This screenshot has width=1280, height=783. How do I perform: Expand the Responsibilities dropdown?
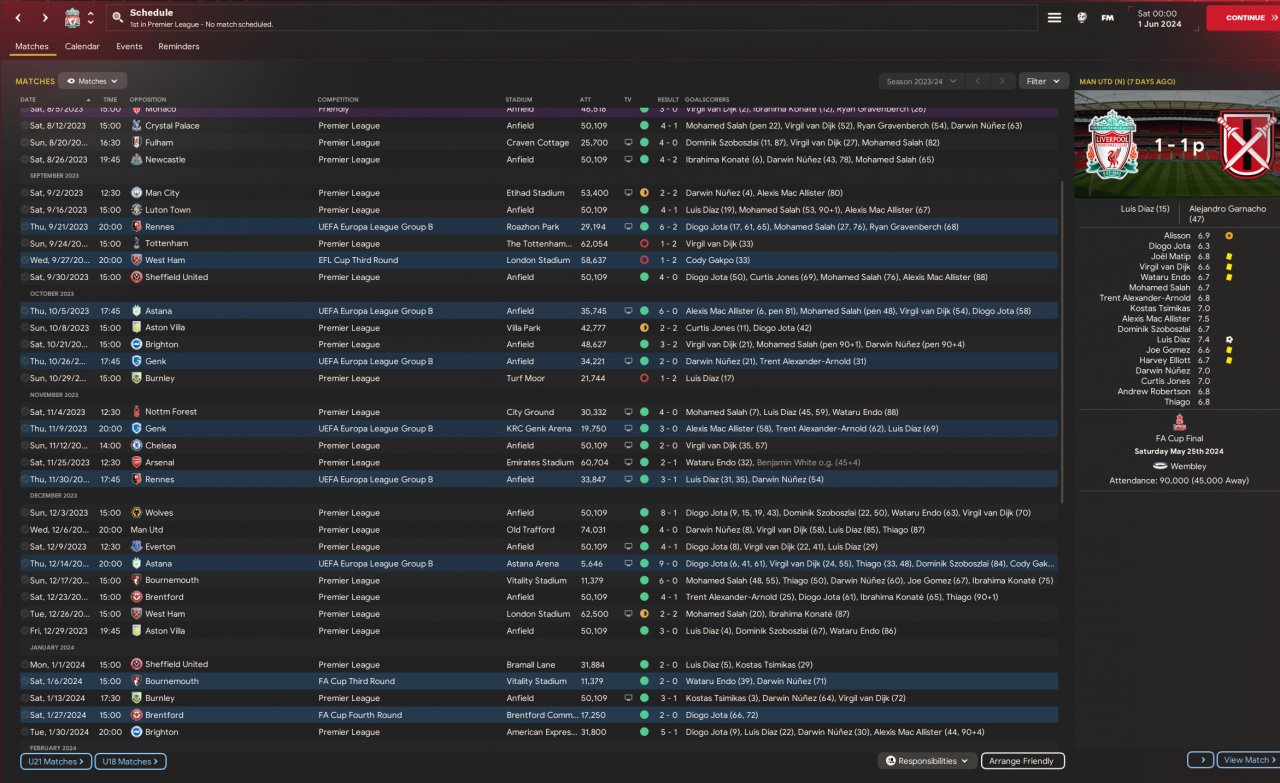point(926,761)
